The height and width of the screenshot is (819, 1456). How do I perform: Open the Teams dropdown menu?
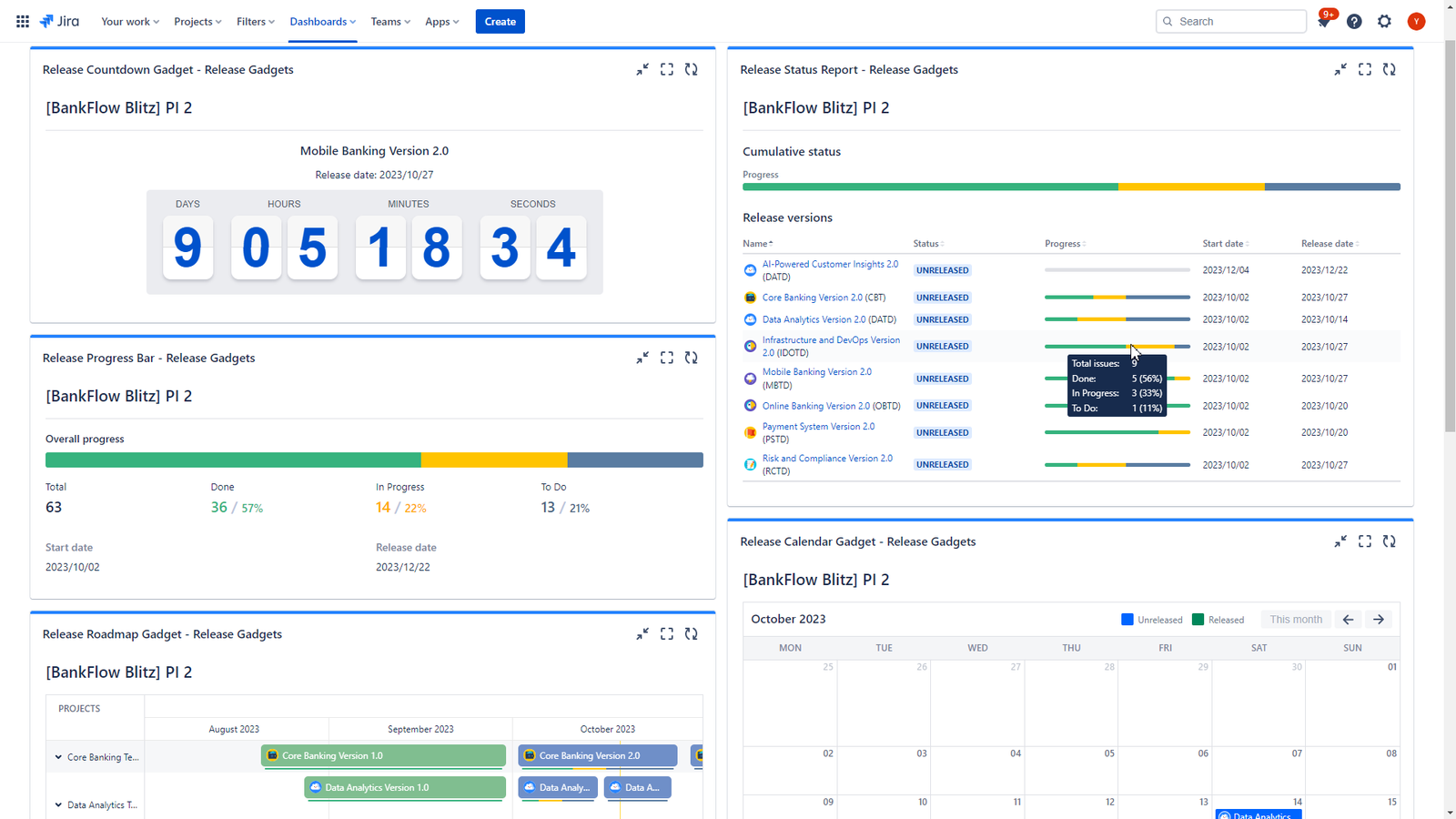point(390,21)
